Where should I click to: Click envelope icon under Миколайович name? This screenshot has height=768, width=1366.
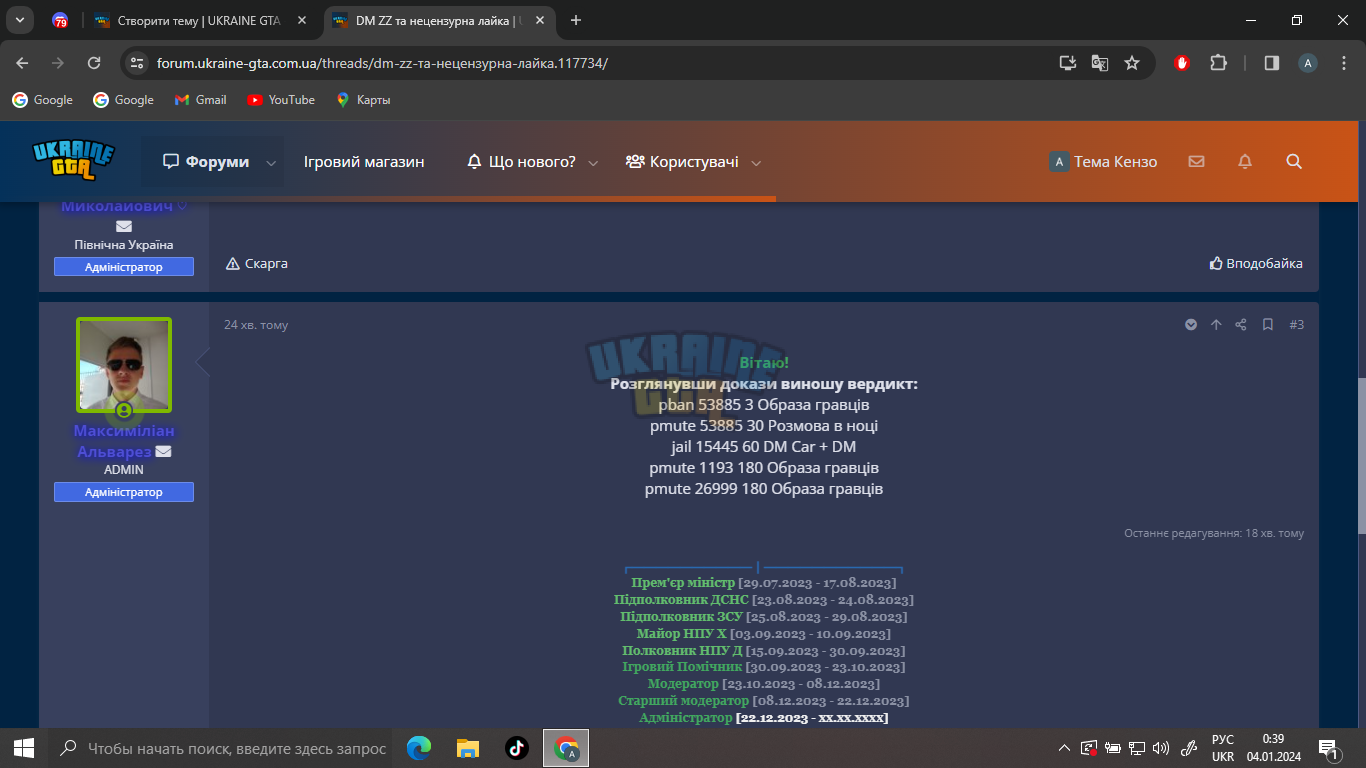(124, 226)
